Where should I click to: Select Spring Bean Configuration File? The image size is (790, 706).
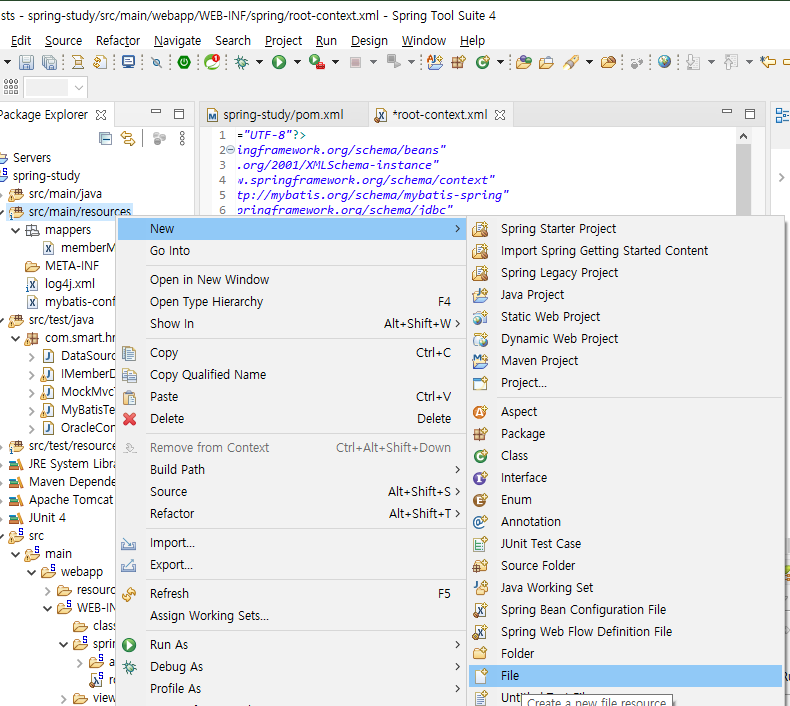625,610
